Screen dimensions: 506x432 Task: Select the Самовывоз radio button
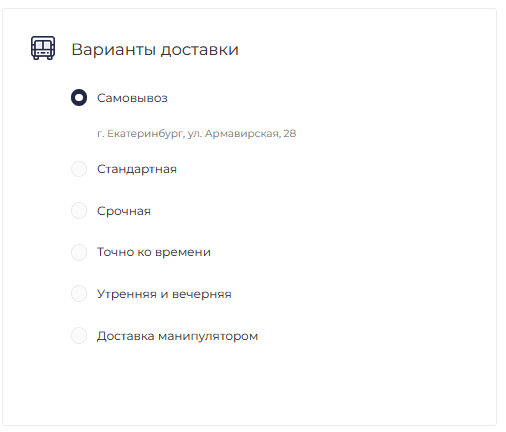pos(79,98)
